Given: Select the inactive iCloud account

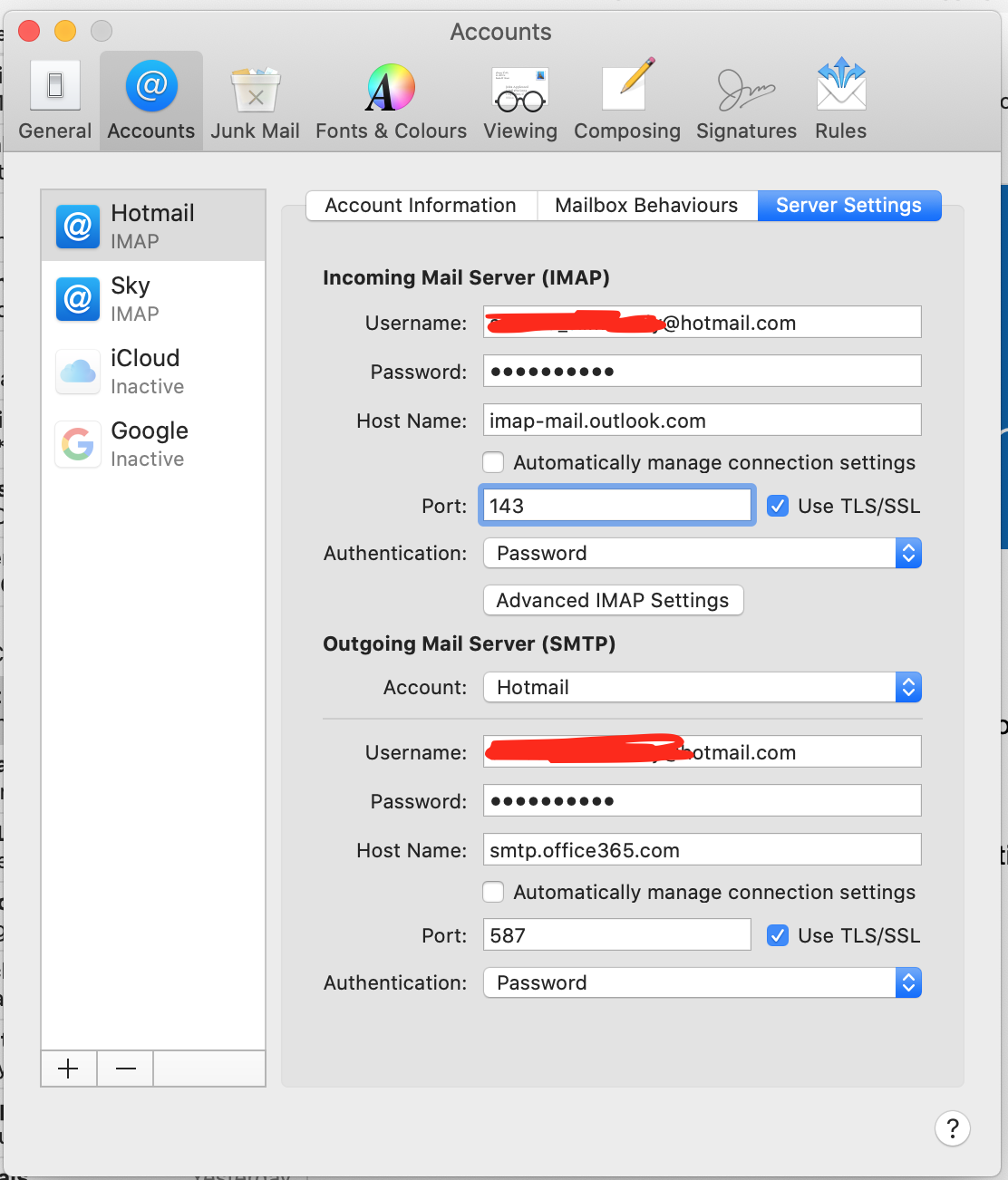Looking at the screenshot, I should [153, 371].
